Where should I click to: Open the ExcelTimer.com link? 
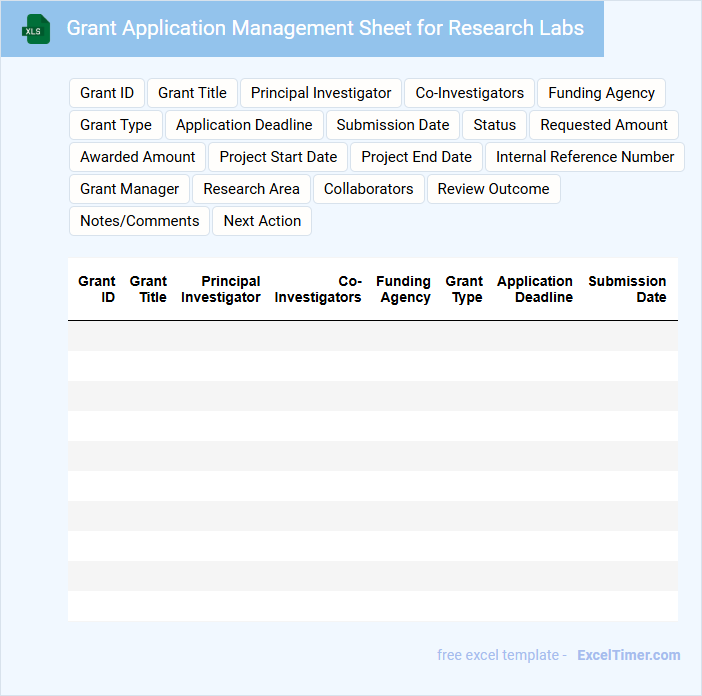click(628, 655)
